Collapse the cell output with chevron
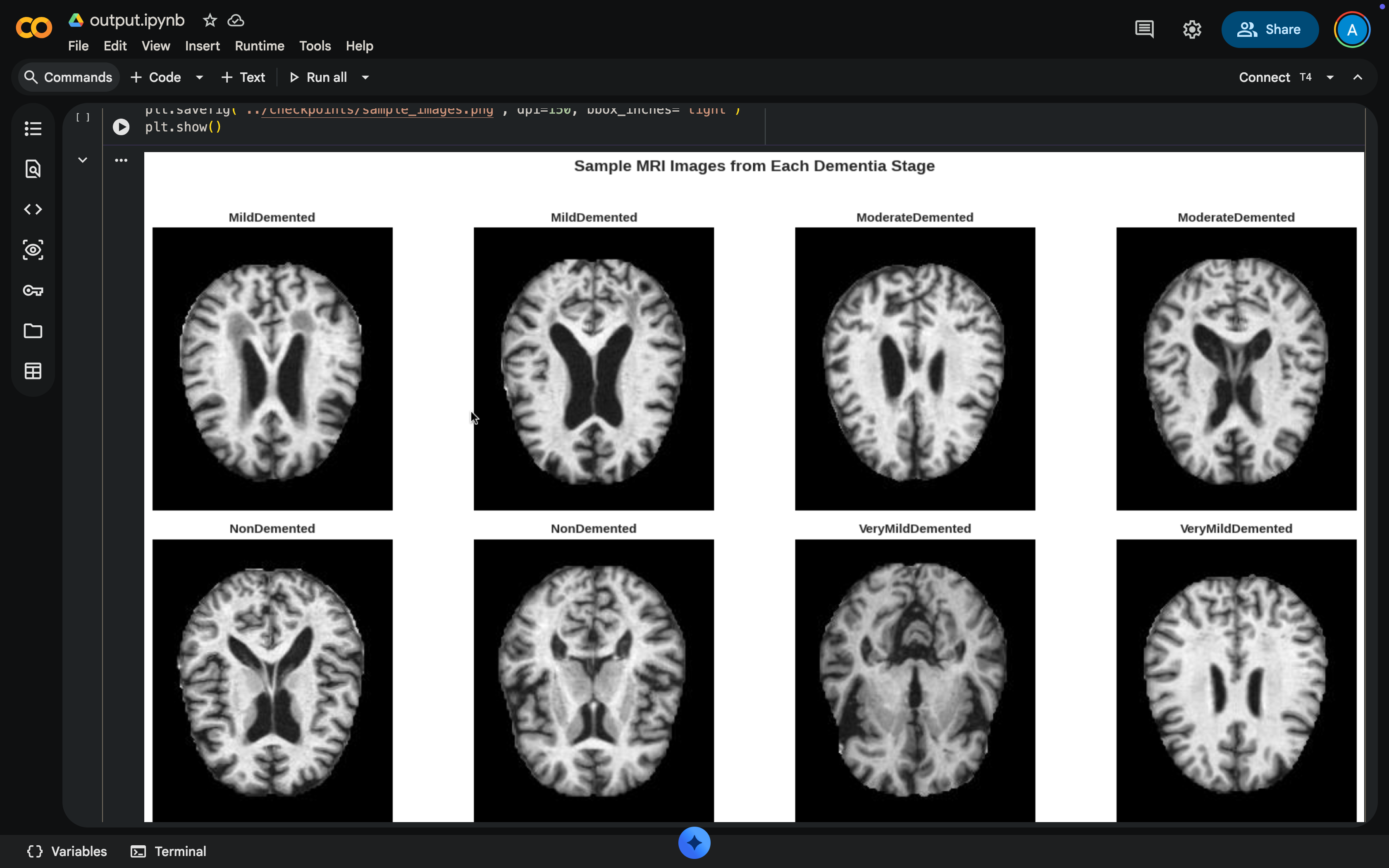 pyautogui.click(x=83, y=160)
